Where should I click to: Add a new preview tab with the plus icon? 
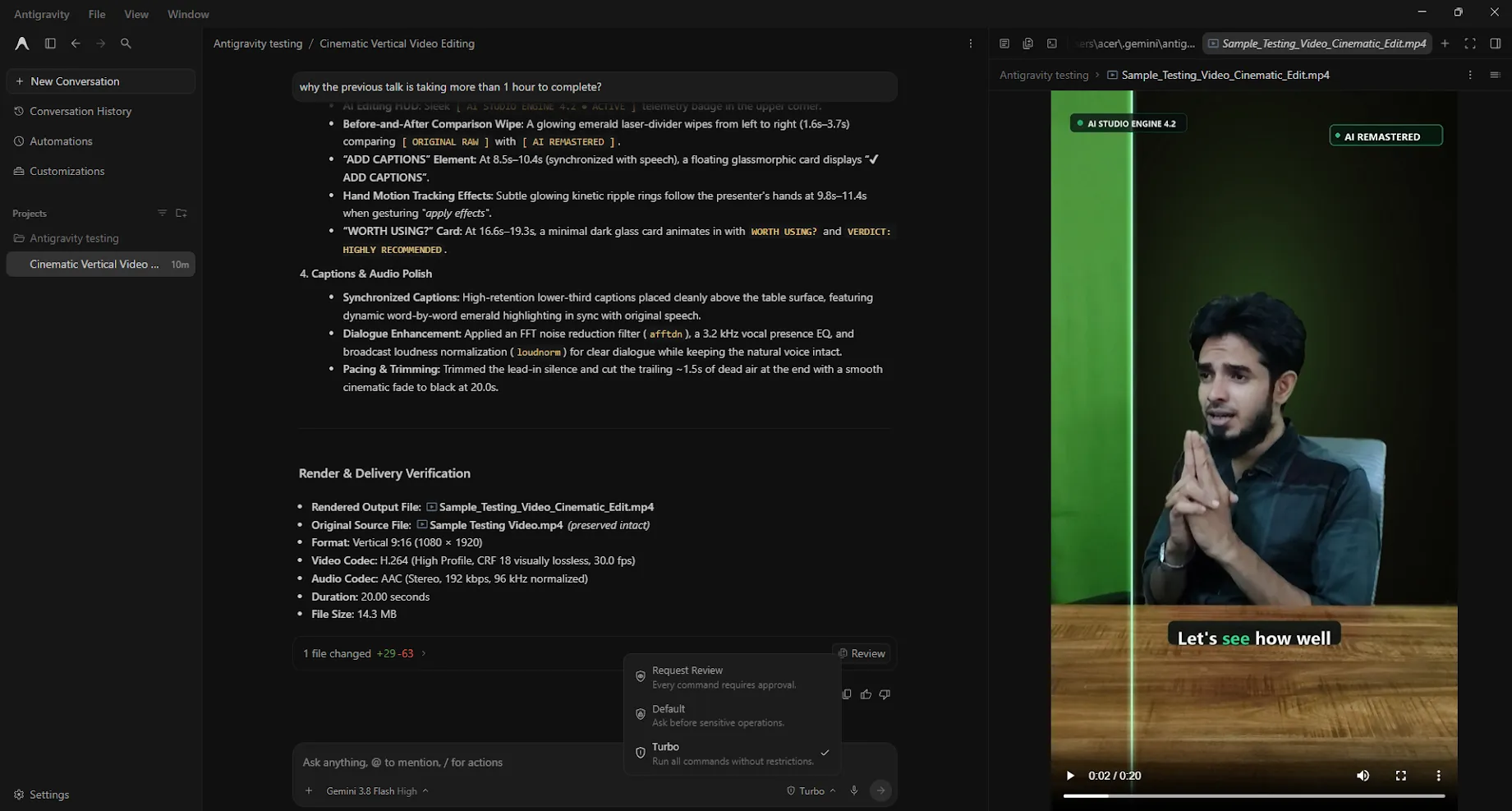click(x=1445, y=44)
